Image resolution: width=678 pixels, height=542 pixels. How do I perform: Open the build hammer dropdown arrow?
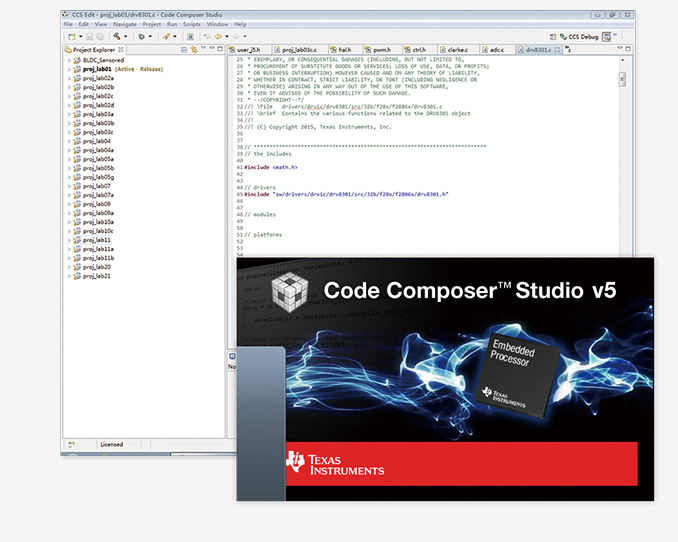(x=126, y=37)
